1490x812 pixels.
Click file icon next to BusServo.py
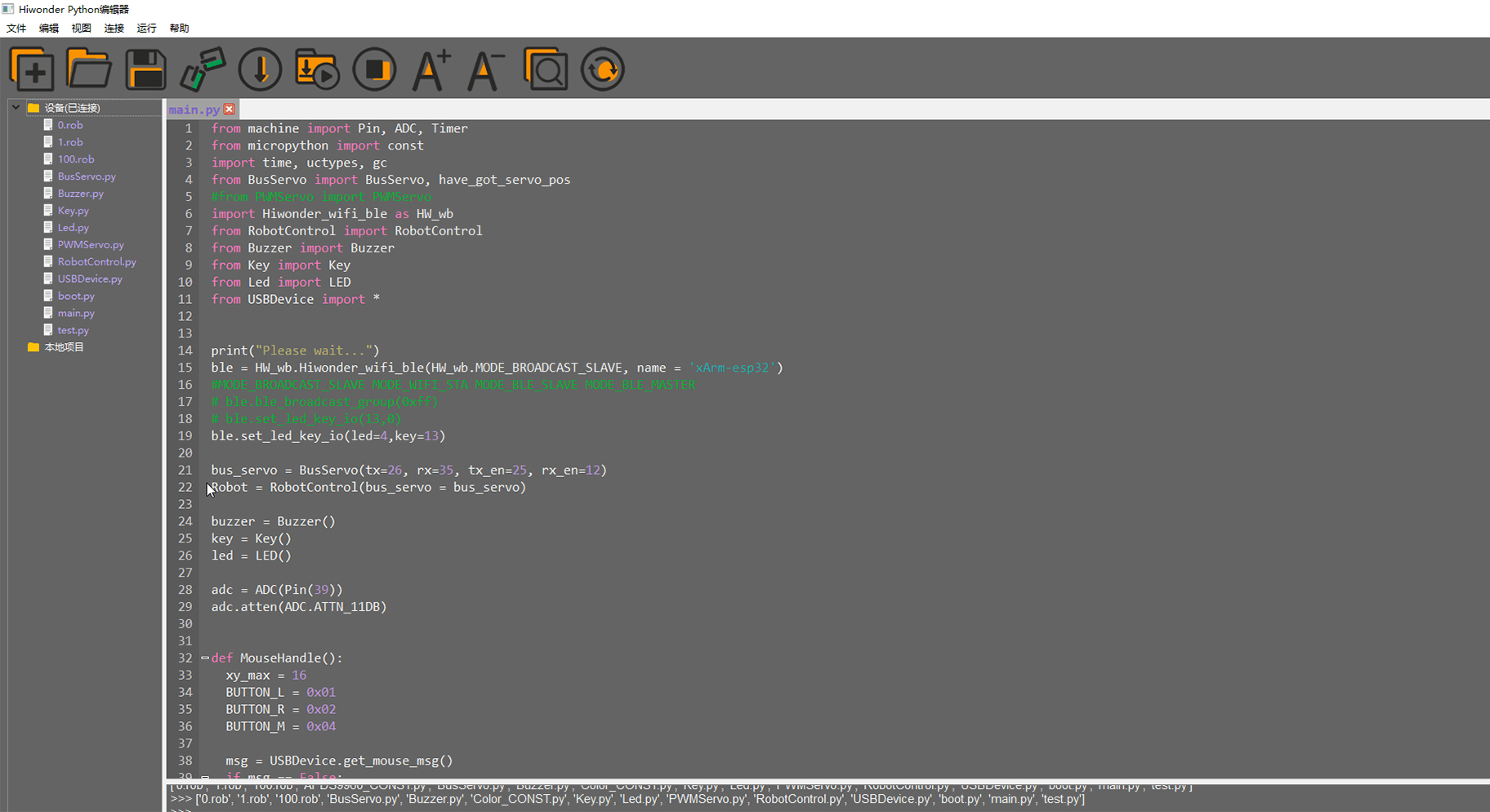[x=48, y=176]
